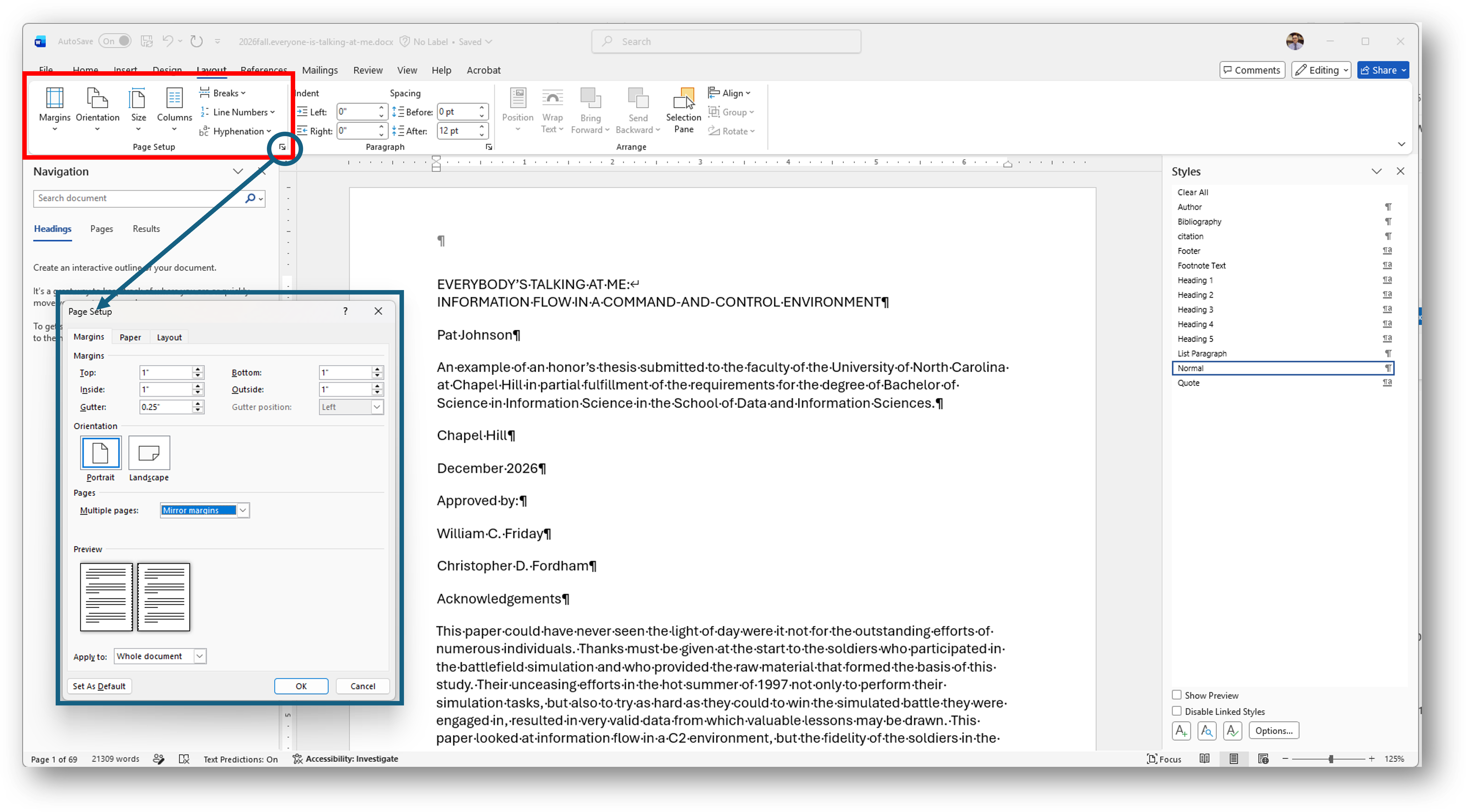The image size is (1467, 812).
Task: Expand the Navigation pane options chevron
Action: [238, 171]
